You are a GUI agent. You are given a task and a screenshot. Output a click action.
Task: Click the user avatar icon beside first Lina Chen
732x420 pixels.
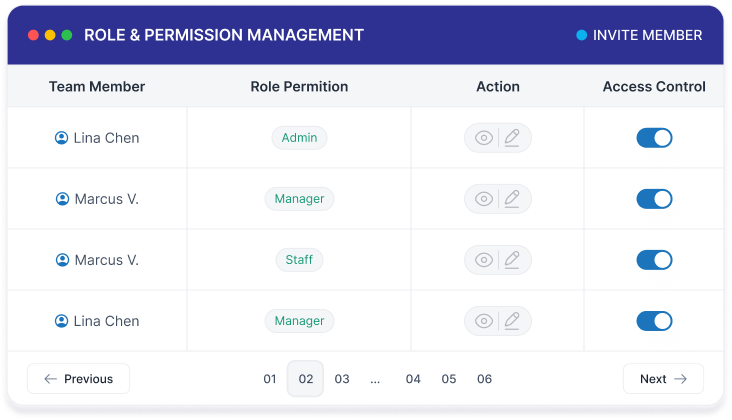pos(62,138)
